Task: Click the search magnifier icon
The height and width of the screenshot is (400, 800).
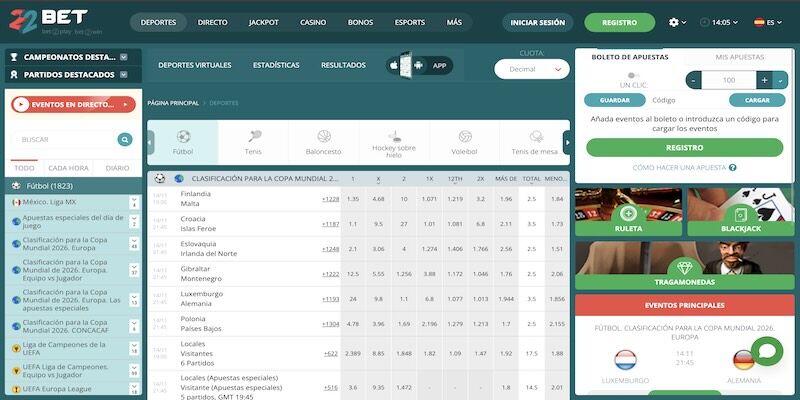Action: point(125,140)
